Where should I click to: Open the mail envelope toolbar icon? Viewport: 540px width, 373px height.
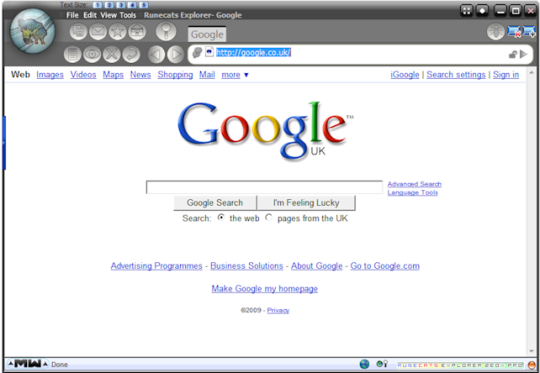(98, 32)
